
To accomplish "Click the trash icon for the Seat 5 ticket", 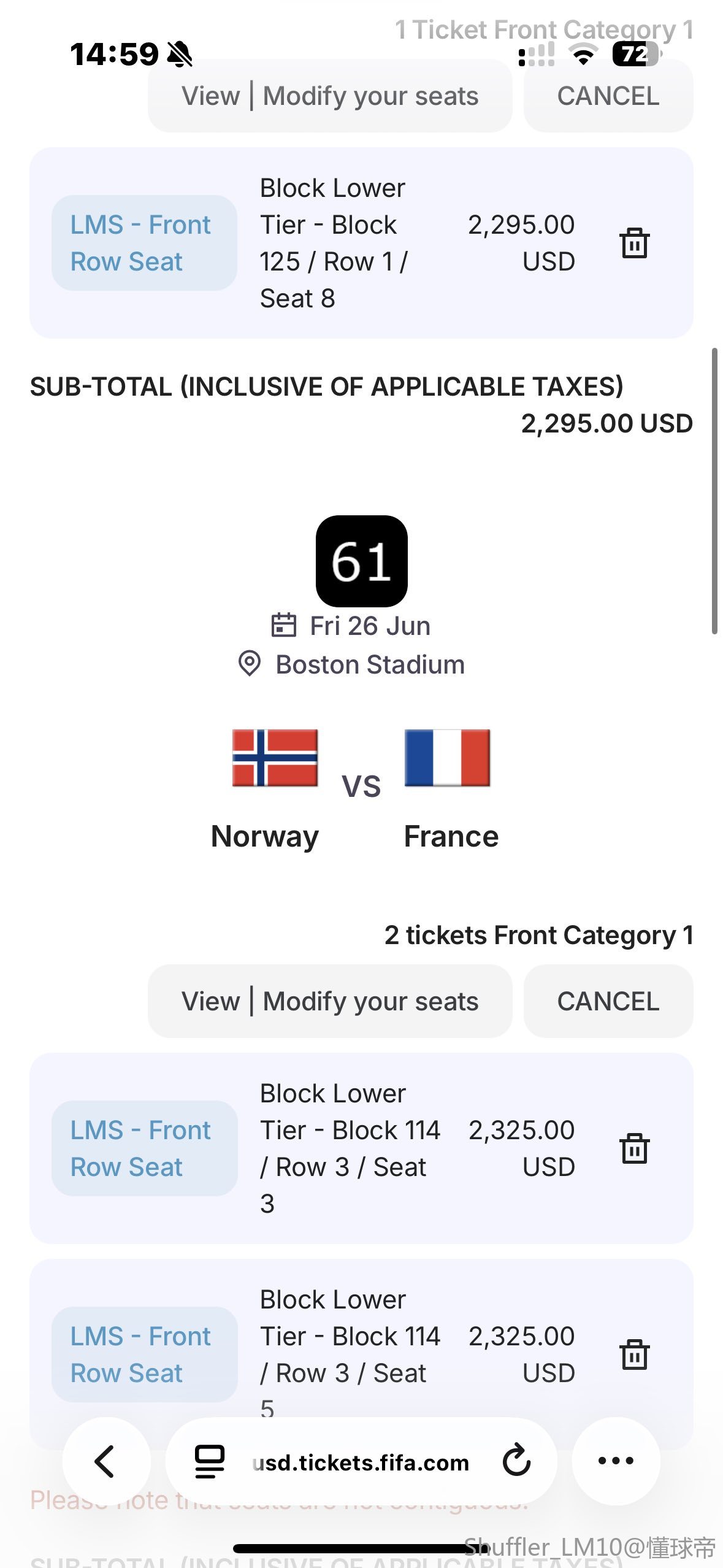I will [634, 1355].
